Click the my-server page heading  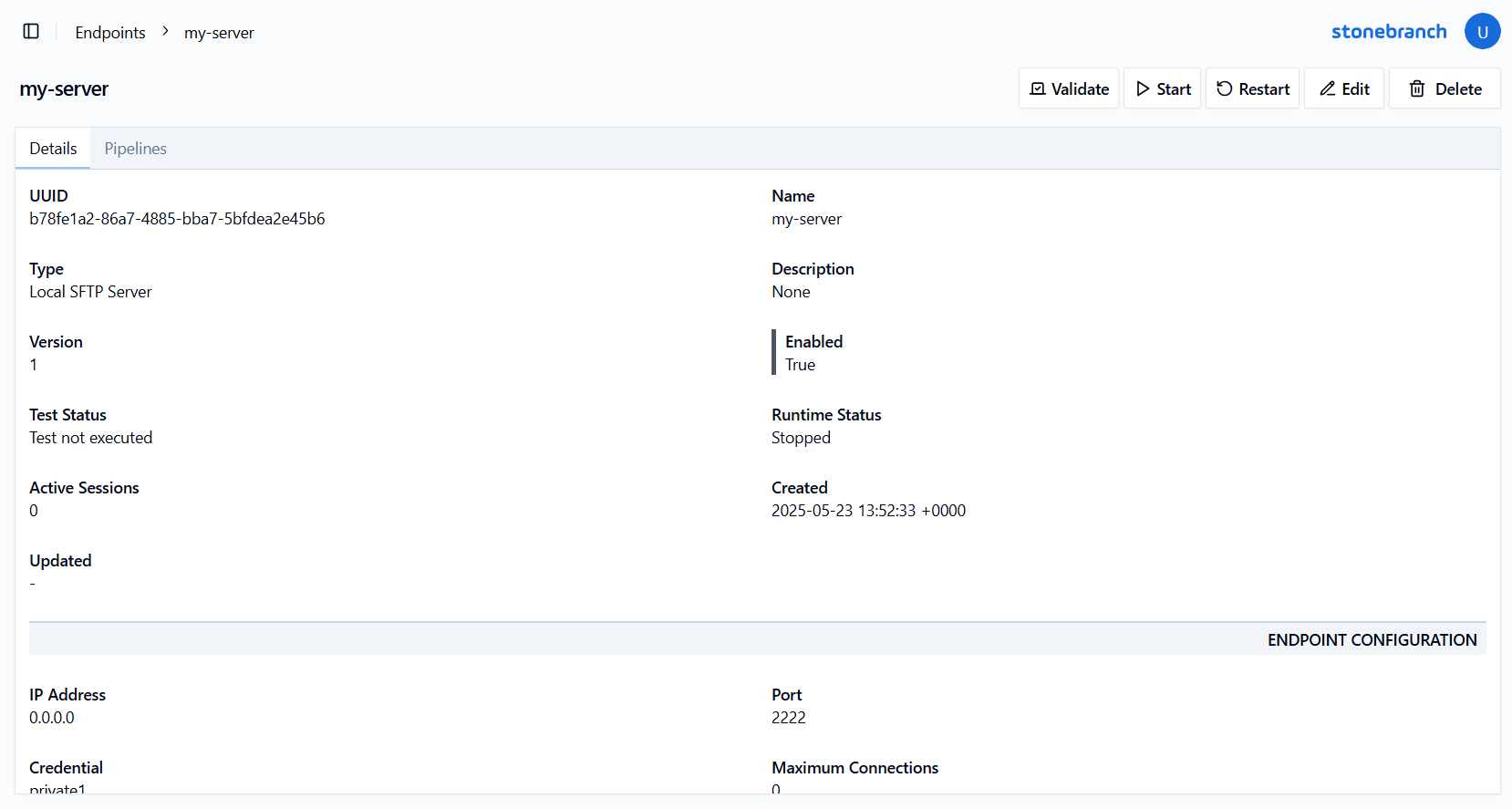[x=64, y=89]
